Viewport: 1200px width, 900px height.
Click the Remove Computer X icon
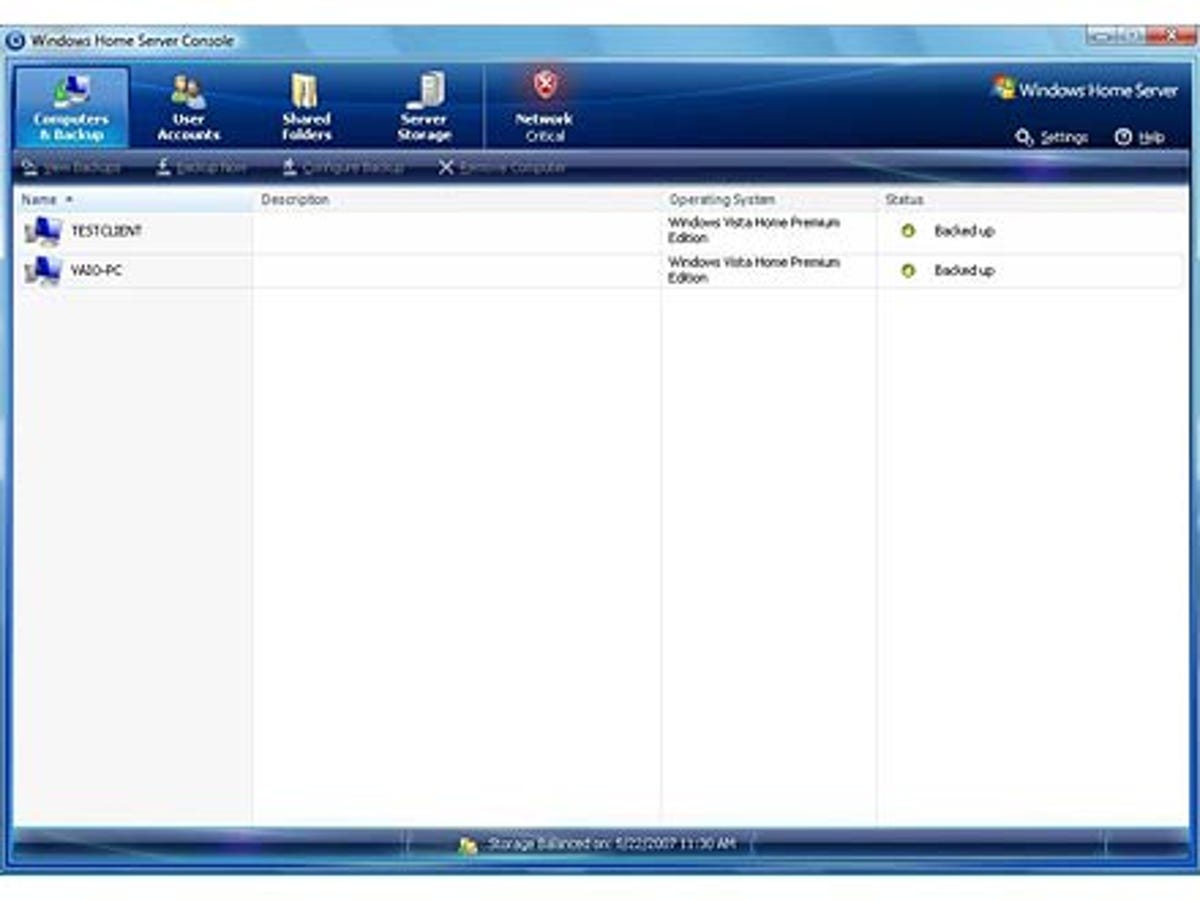coord(446,167)
